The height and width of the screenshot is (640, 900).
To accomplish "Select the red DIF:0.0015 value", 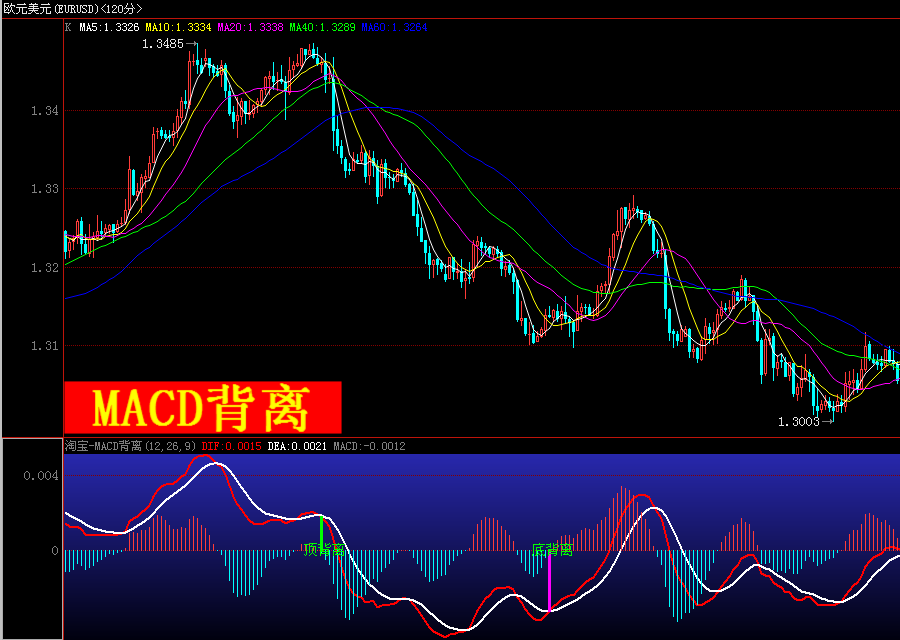I will (x=231, y=446).
